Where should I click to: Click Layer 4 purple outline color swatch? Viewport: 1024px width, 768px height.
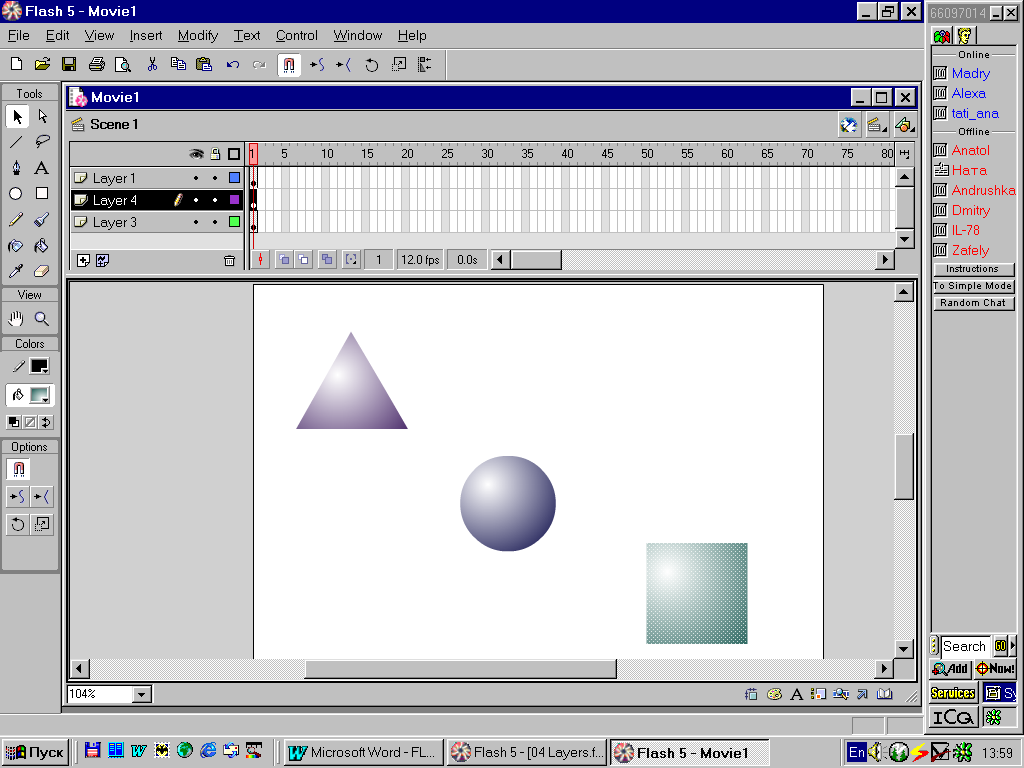234,200
